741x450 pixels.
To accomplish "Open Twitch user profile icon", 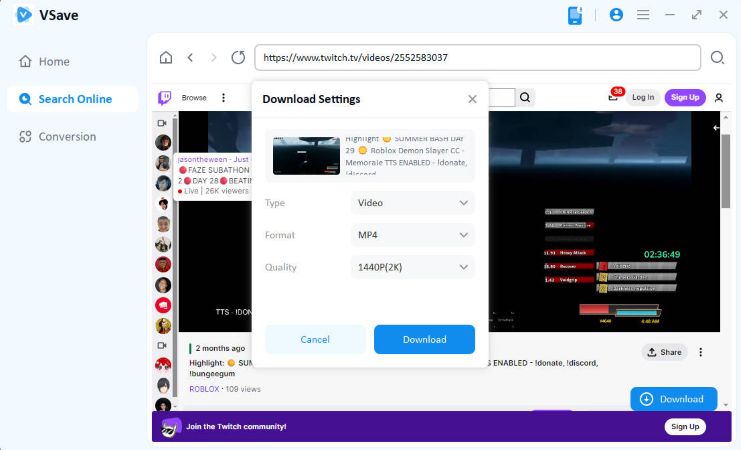I will pos(719,98).
